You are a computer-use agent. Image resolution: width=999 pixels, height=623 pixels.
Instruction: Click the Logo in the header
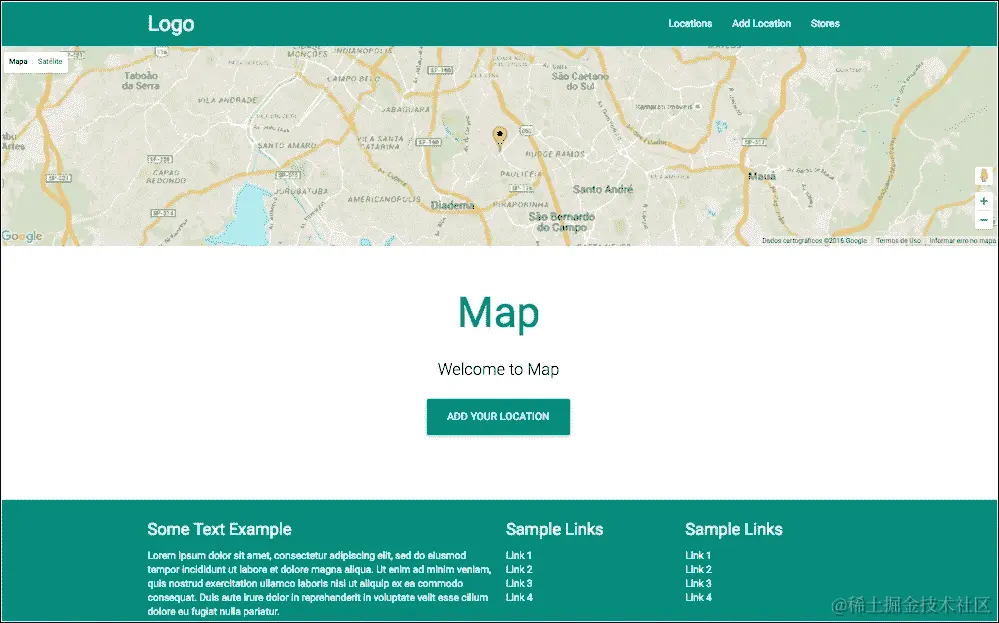click(170, 23)
